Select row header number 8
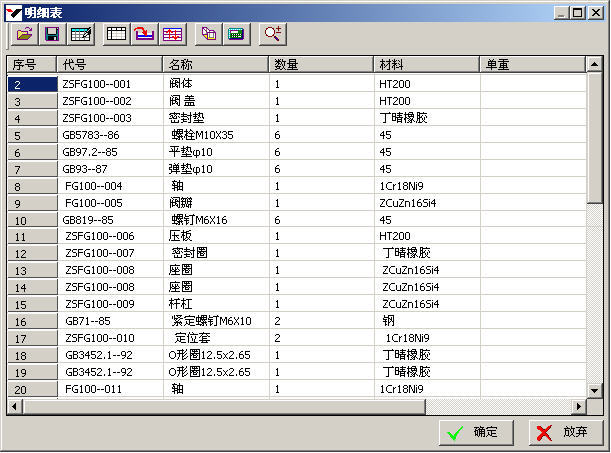The image size is (611, 453). [32, 186]
